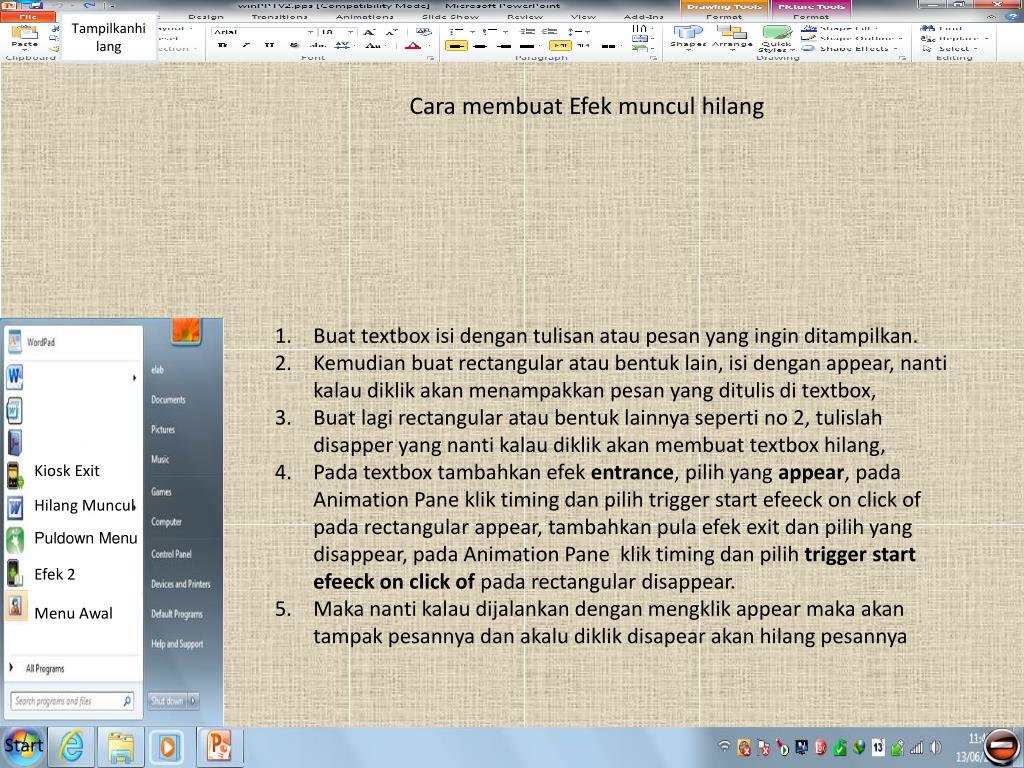The height and width of the screenshot is (768, 1024).
Task: Open the Add-Ins tab
Action: [x=643, y=16]
